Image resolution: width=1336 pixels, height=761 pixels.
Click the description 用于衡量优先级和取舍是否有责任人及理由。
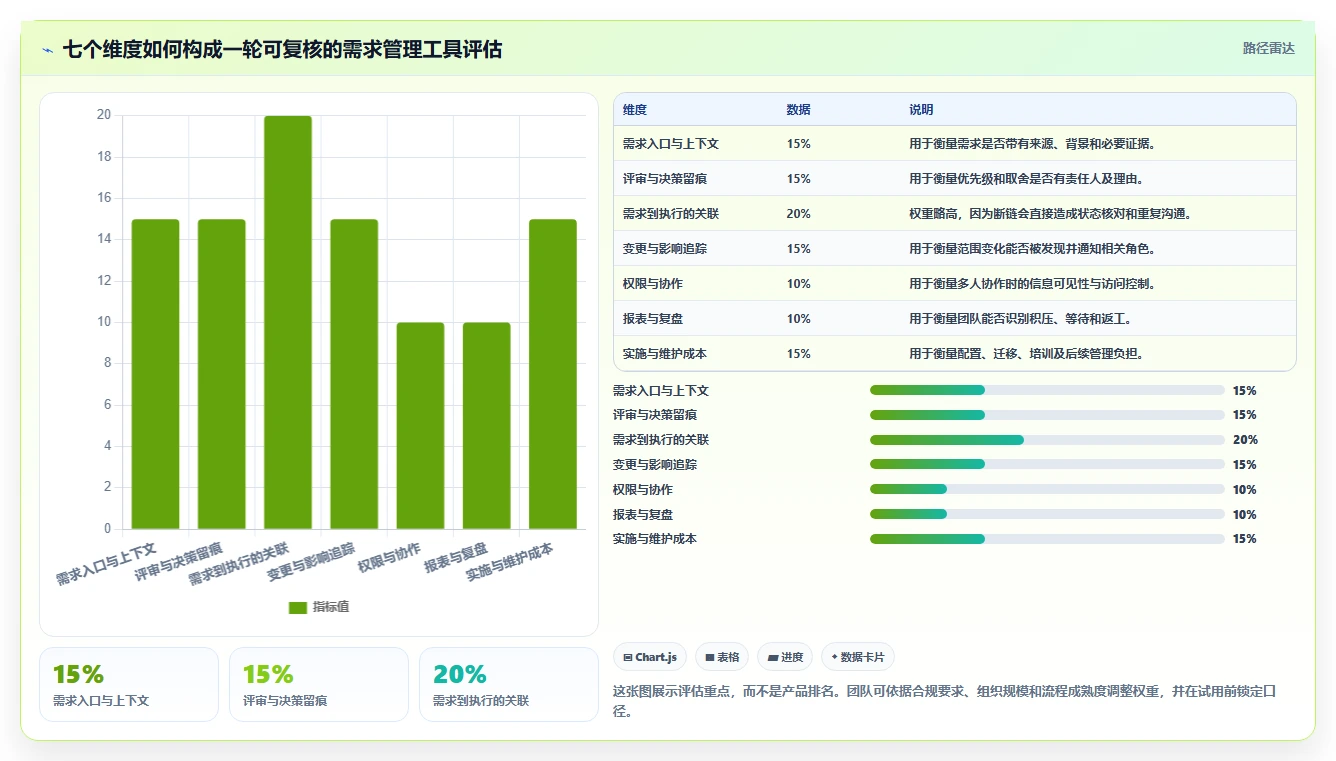1027,179
